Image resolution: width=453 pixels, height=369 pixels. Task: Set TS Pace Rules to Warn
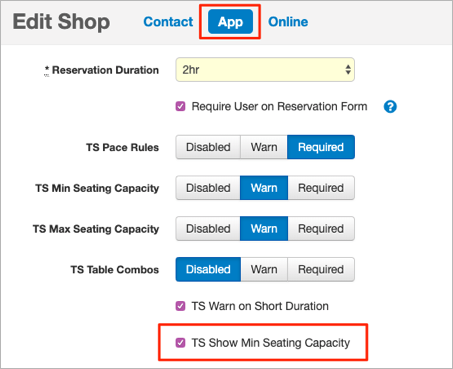pos(264,147)
